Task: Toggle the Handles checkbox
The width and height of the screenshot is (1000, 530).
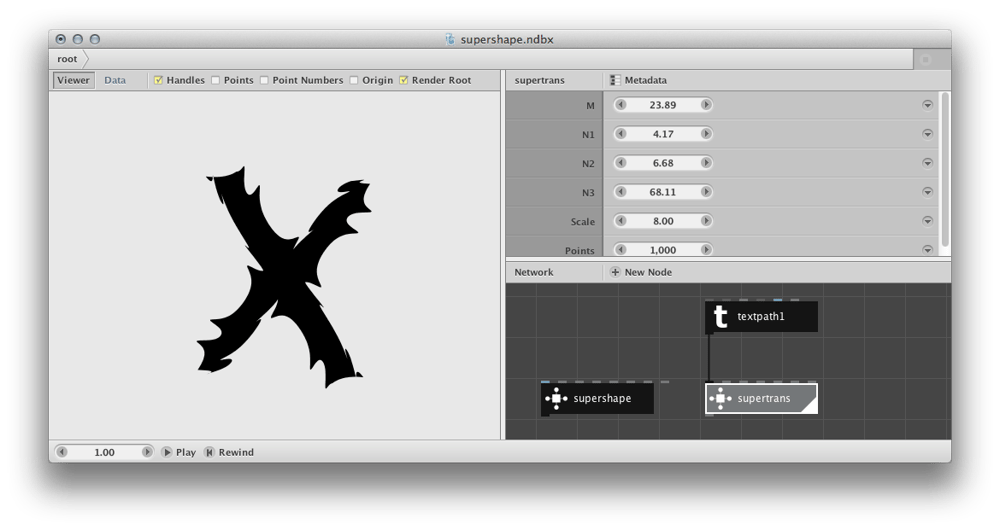Action: tap(158, 80)
